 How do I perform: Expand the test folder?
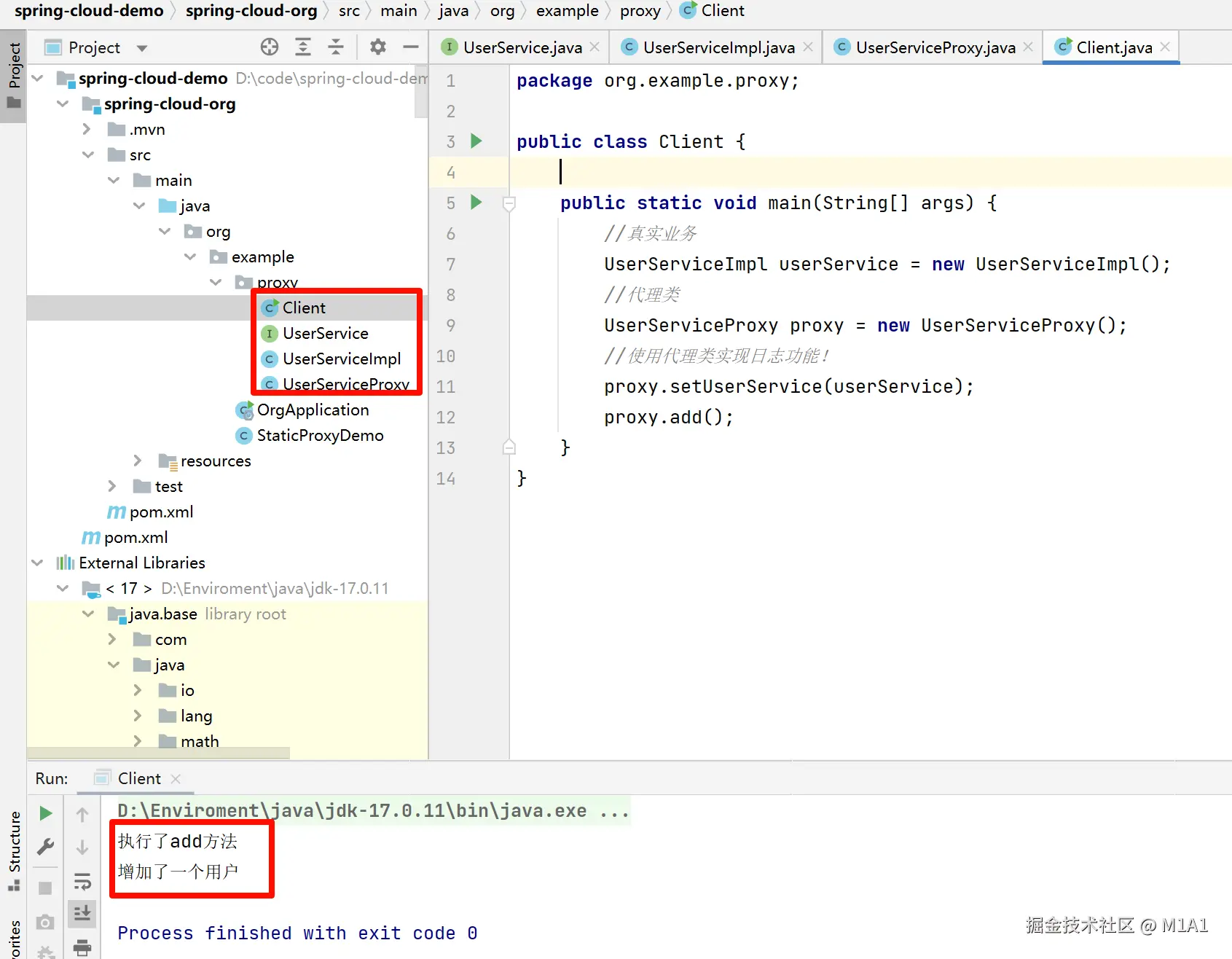pos(113,486)
